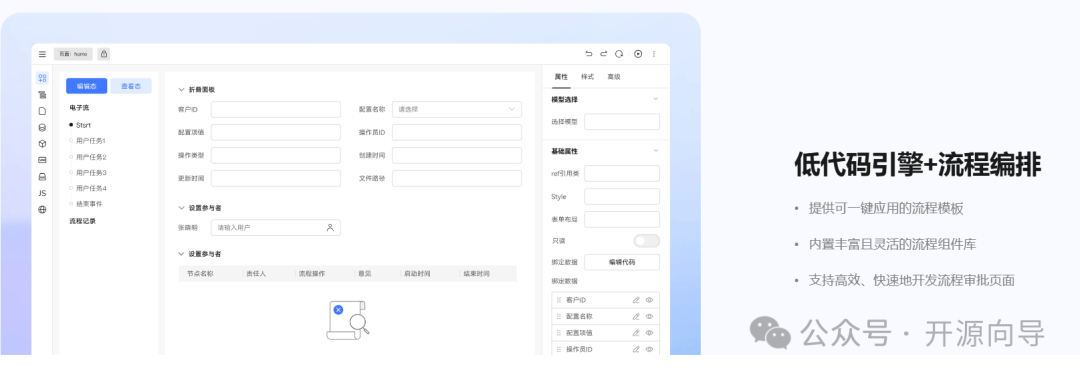Image resolution: width=1080 pixels, height=377 pixels.
Task: Click the 流程记录 heading
Action: tap(83, 221)
